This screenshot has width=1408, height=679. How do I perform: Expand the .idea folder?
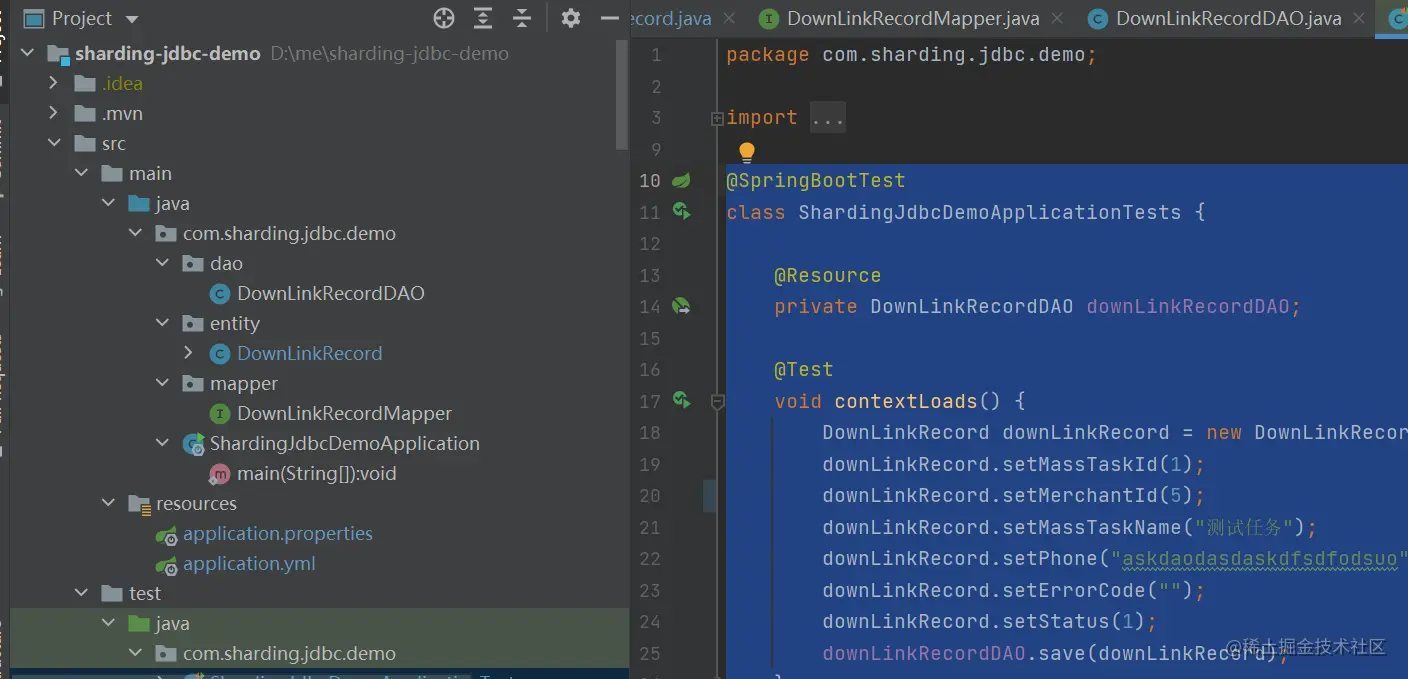coord(55,83)
